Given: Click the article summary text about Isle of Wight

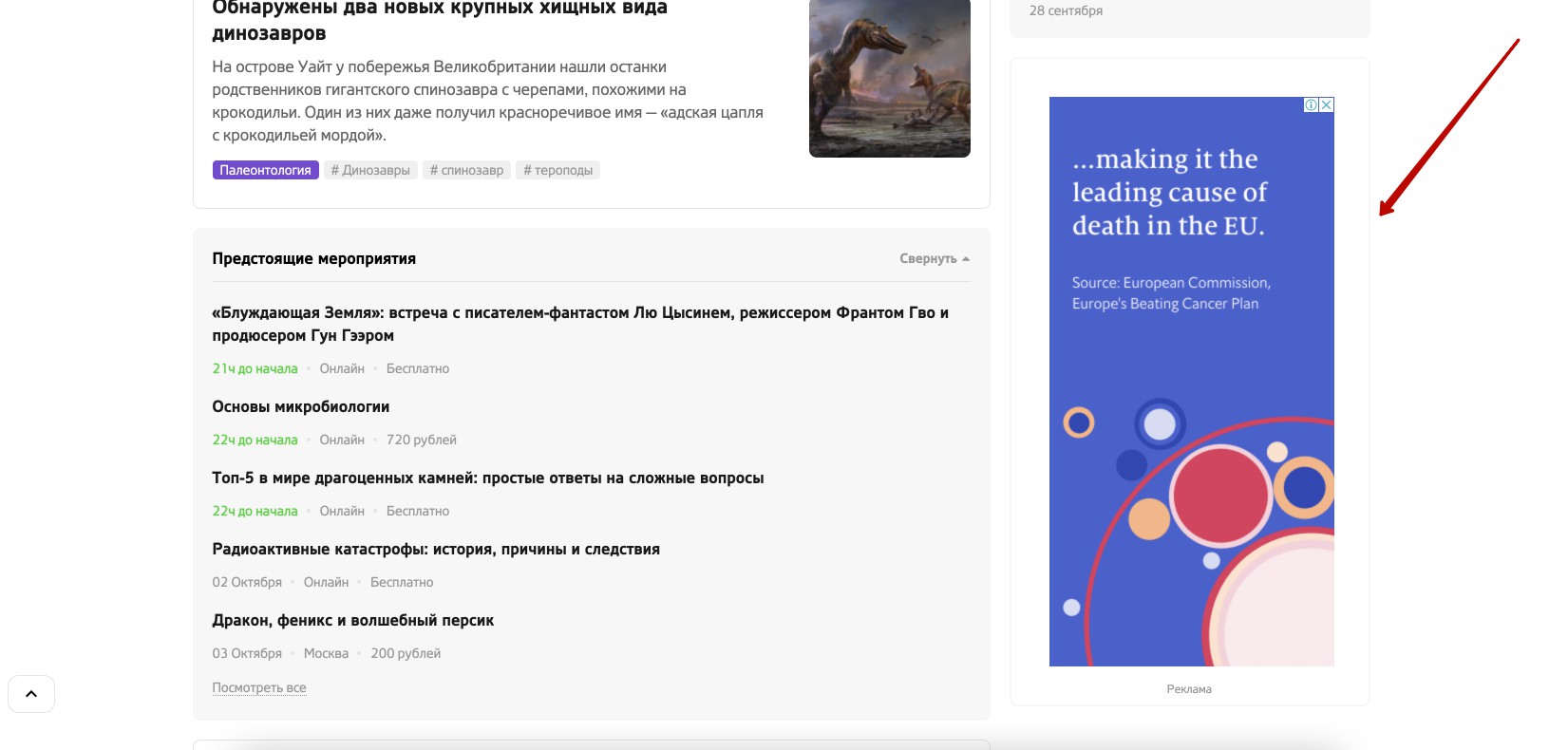Looking at the screenshot, I should coord(487,101).
